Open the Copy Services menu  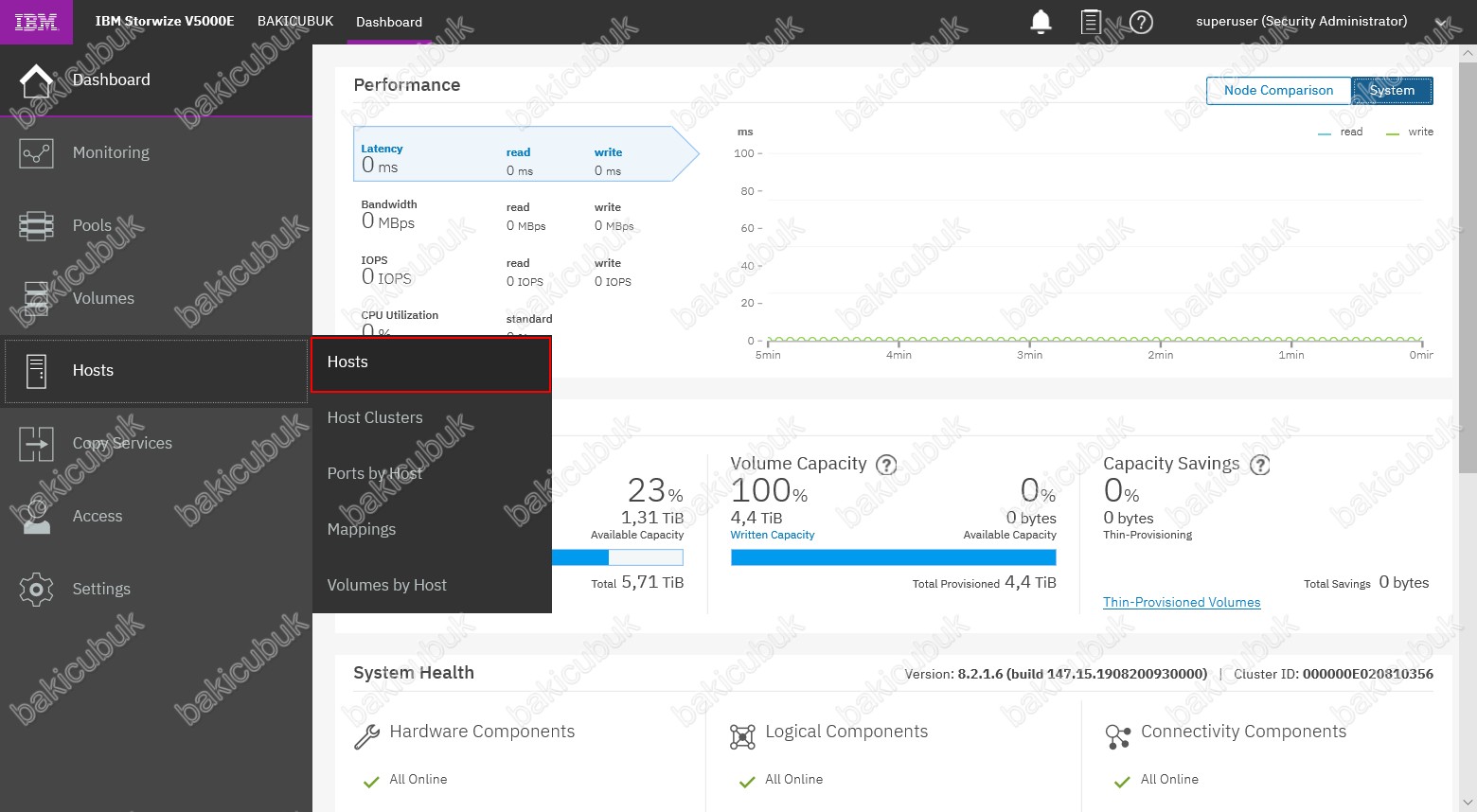[x=156, y=444]
